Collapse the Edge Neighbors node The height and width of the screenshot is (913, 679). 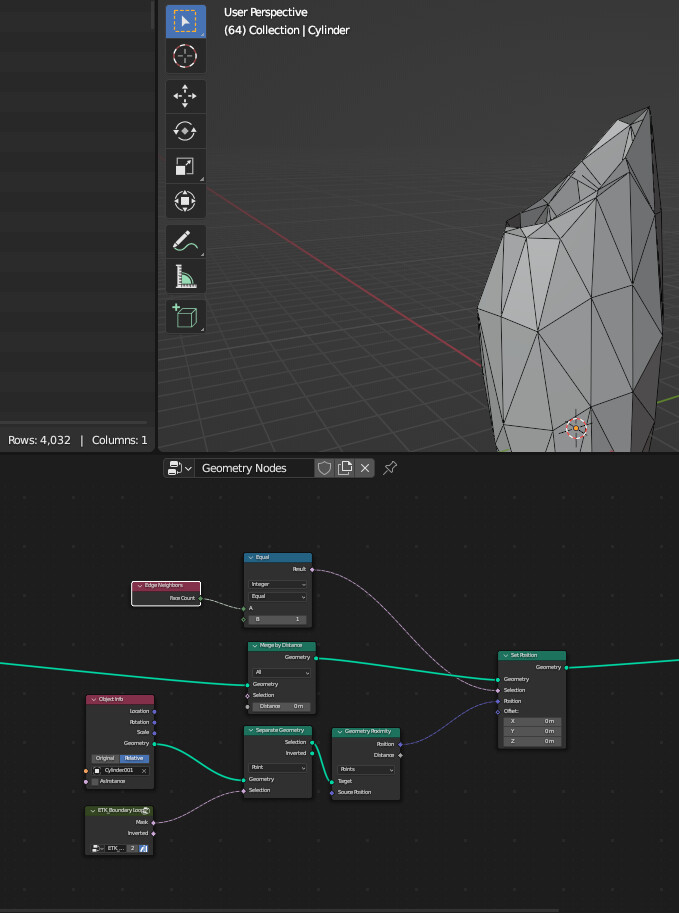point(139,586)
